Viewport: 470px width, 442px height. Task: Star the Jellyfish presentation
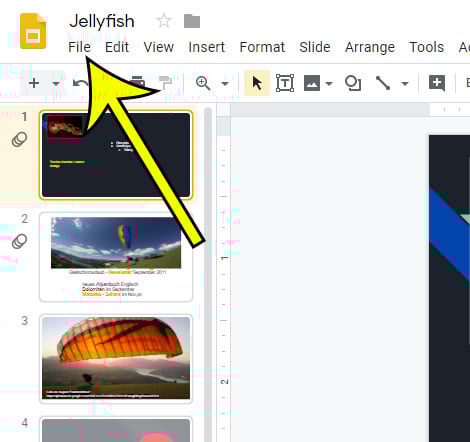click(164, 21)
